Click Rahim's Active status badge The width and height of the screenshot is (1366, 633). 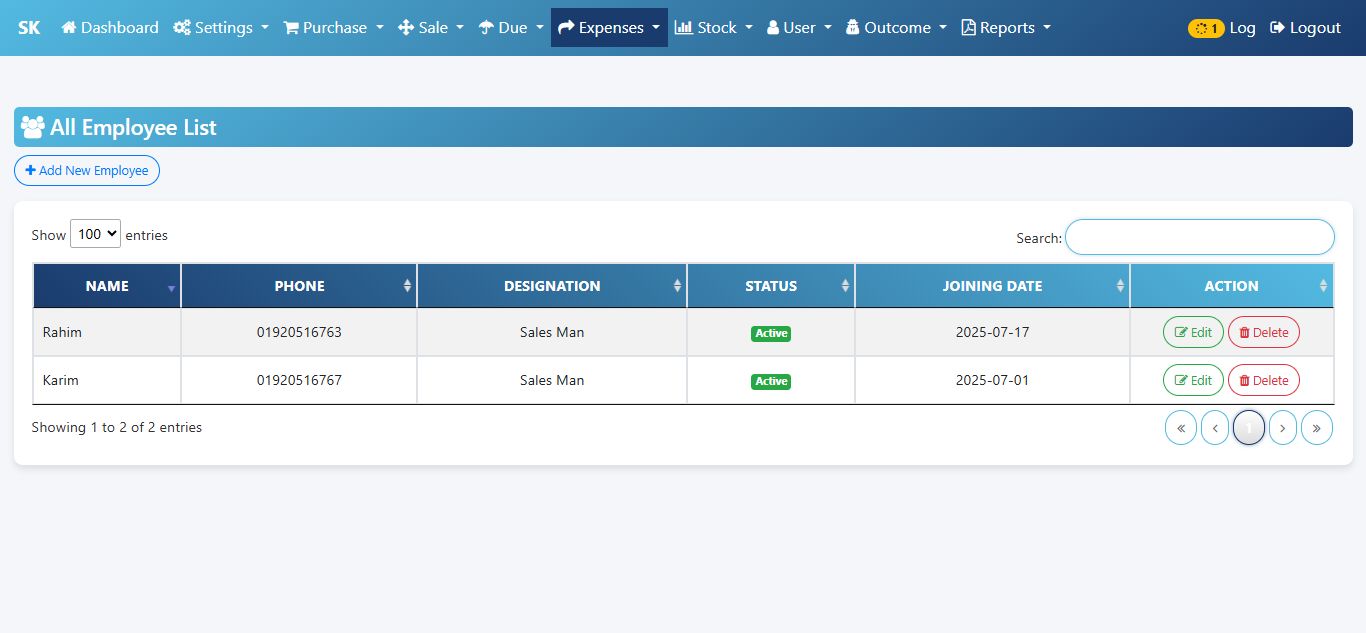[x=771, y=333]
